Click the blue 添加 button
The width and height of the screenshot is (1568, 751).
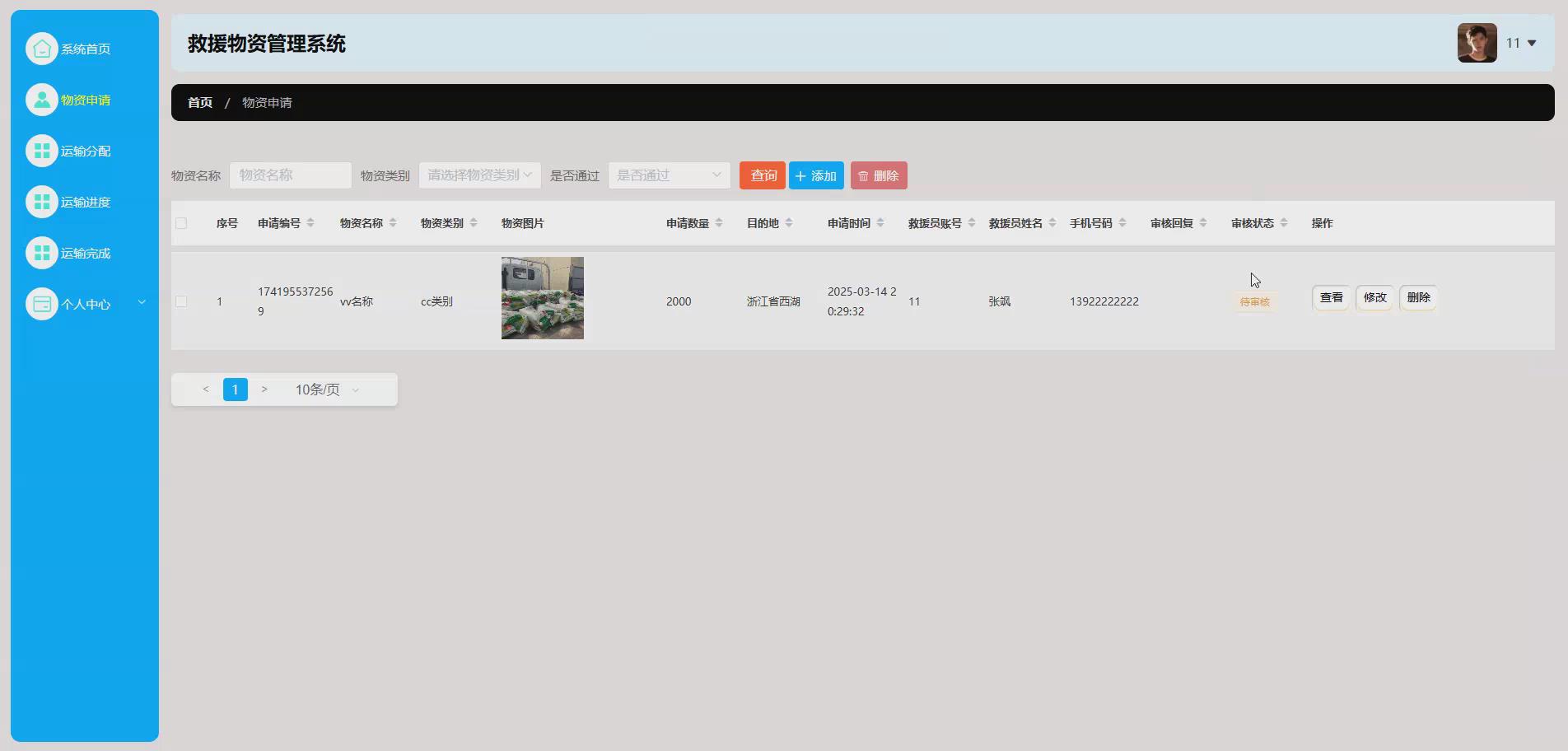tap(816, 175)
